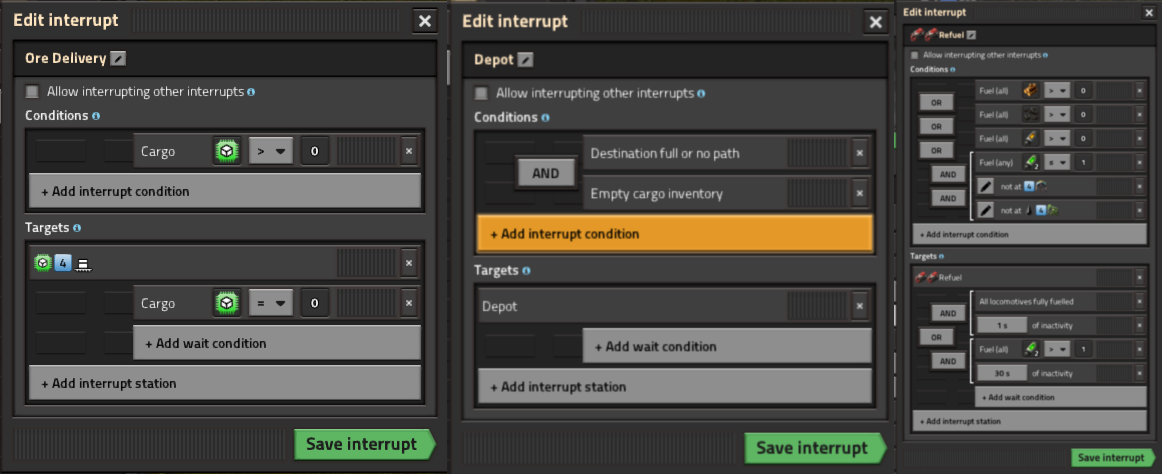Click the rename pencil next to Depot
This screenshot has height=474, width=1162.
pos(525,60)
